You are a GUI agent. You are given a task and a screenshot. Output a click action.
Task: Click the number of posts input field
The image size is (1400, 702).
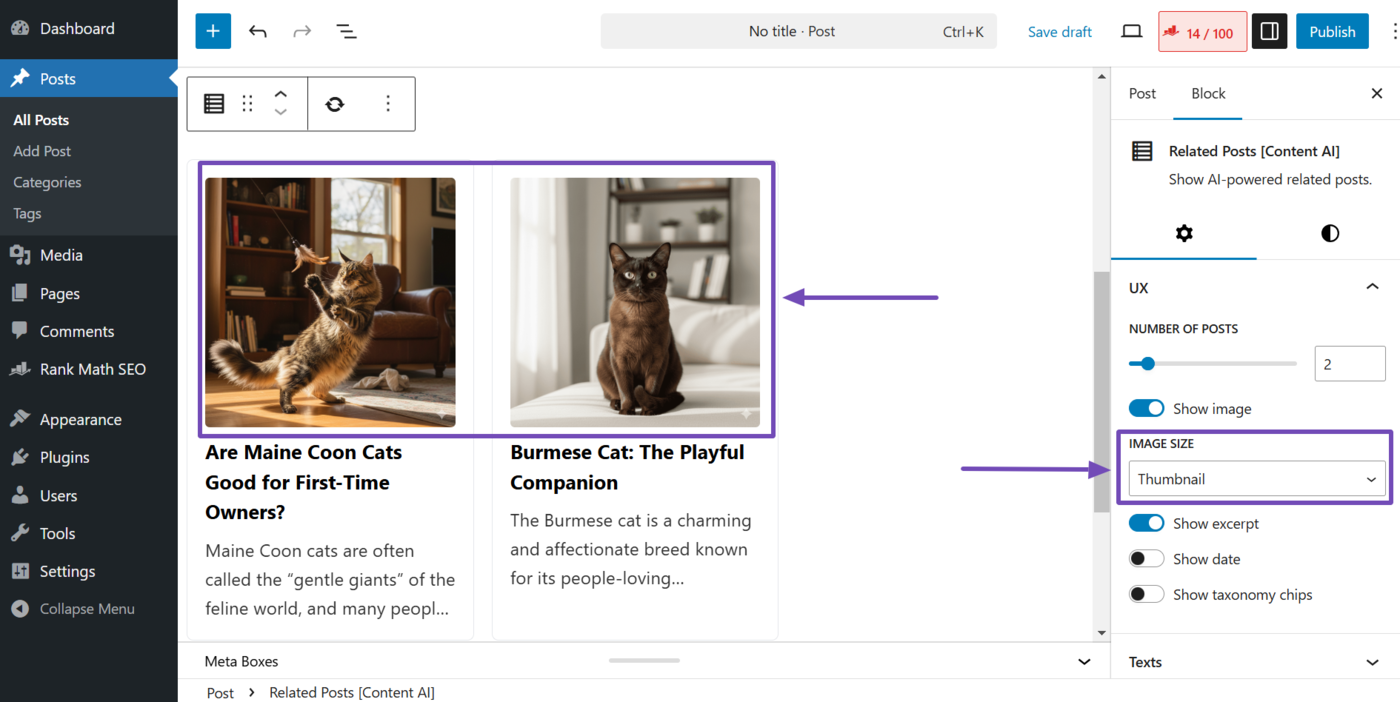click(1350, 363)
